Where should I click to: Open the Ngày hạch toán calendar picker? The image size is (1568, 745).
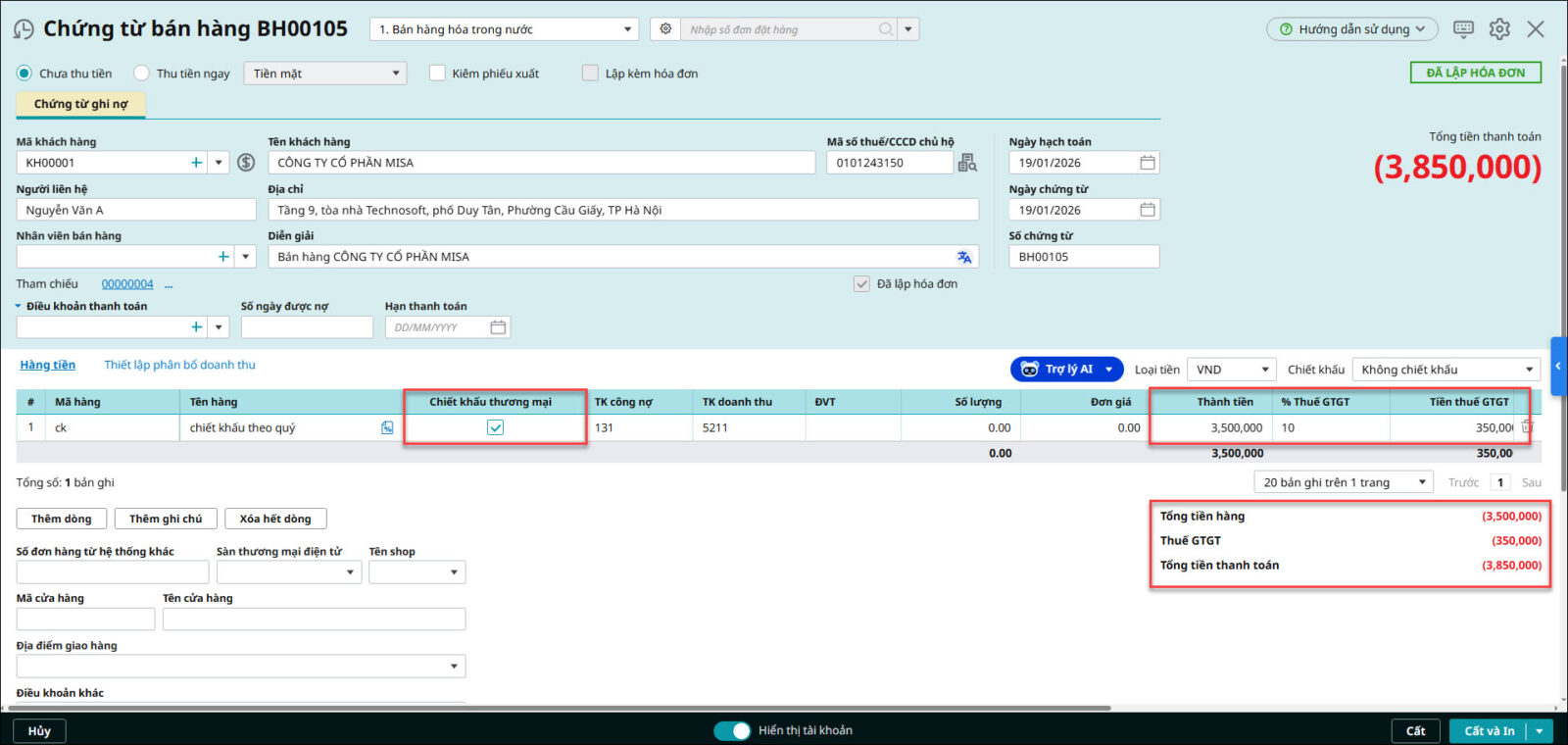[1148, 163]
